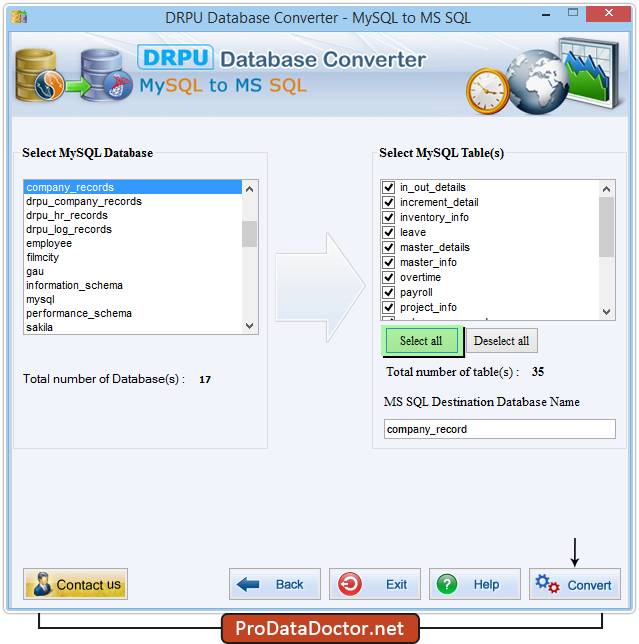Click the green question mark Help icon
This screenshot has width=639, height=644.
tap(447, 584)
